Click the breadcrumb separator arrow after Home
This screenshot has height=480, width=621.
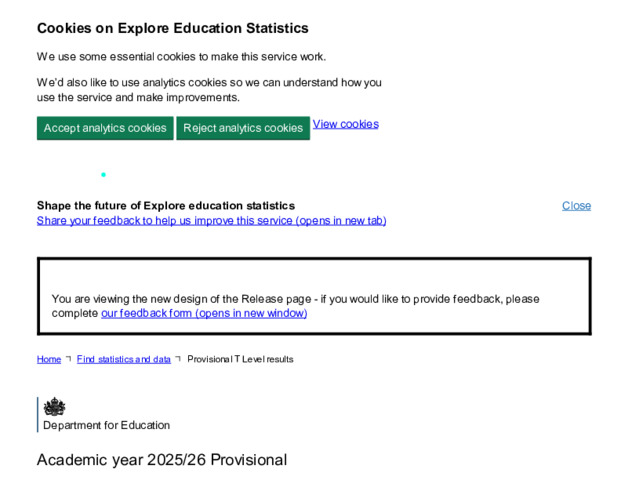[69, 359]
